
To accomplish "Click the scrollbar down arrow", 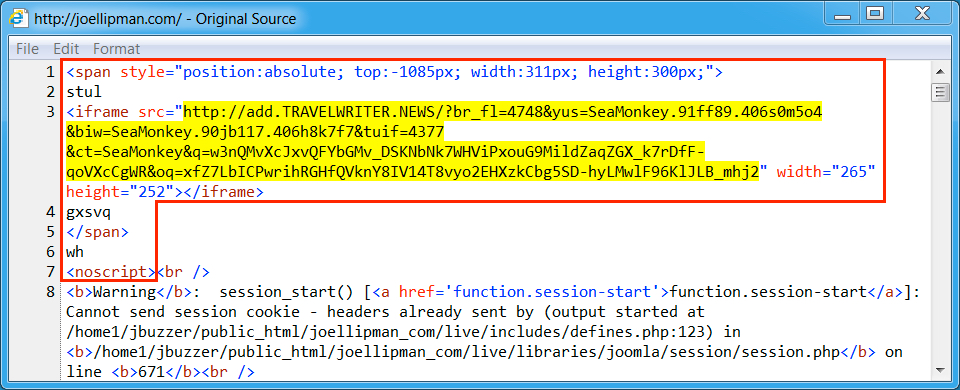I will (x=939, y=369).
